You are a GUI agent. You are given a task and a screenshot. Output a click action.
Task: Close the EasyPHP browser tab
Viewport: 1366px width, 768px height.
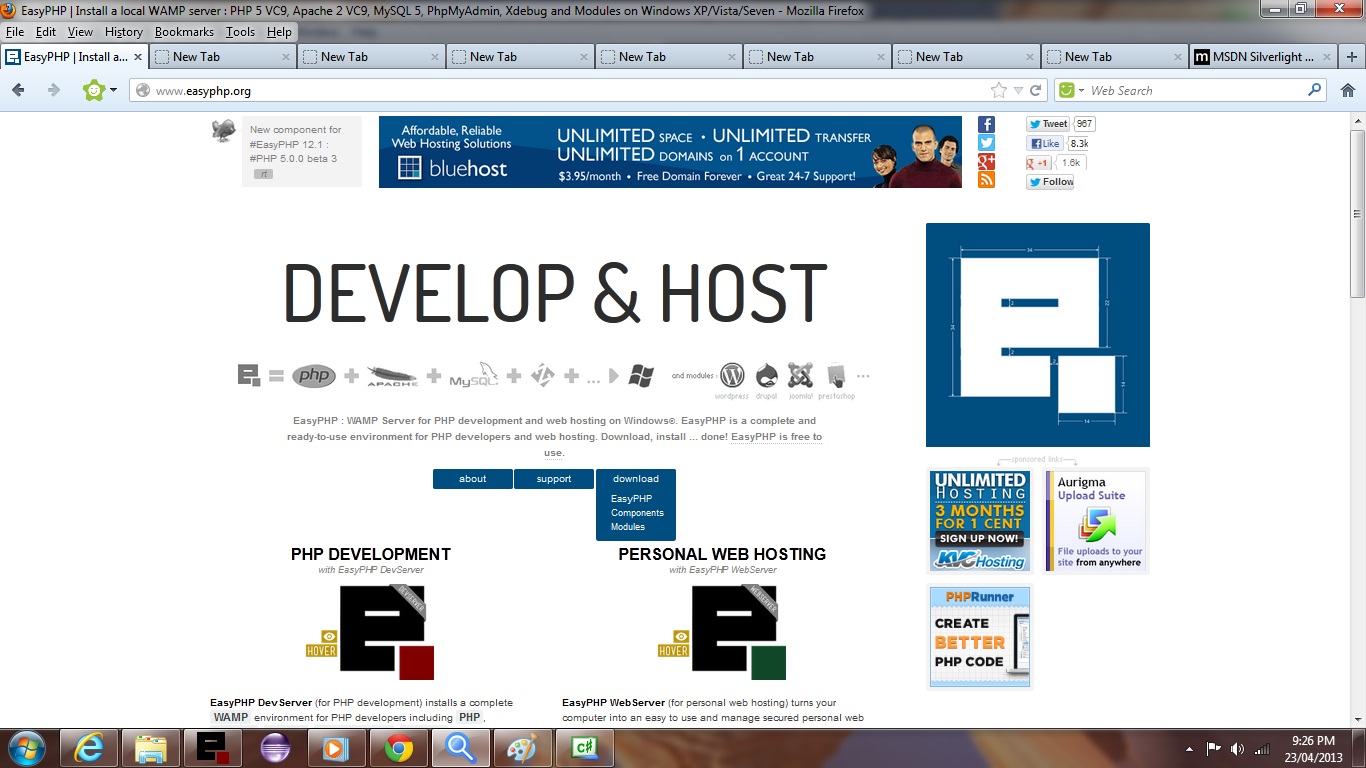pyautogui.click(x=138, y=57)
